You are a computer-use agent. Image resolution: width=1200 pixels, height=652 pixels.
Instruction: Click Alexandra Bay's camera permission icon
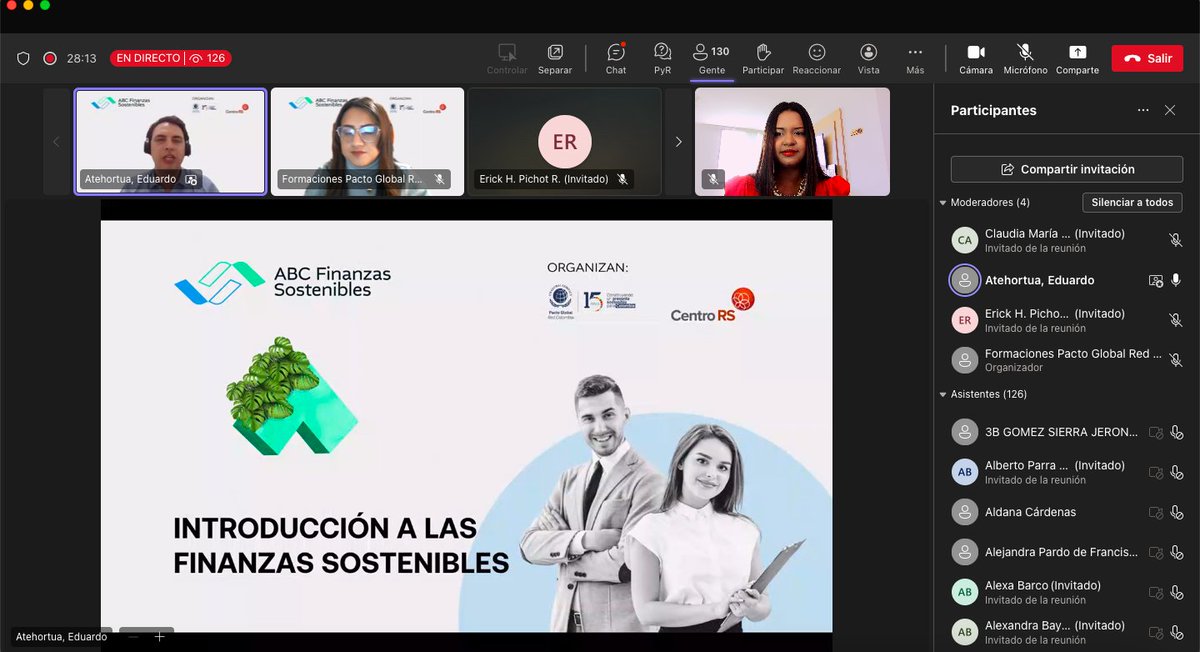point(1156,632)
